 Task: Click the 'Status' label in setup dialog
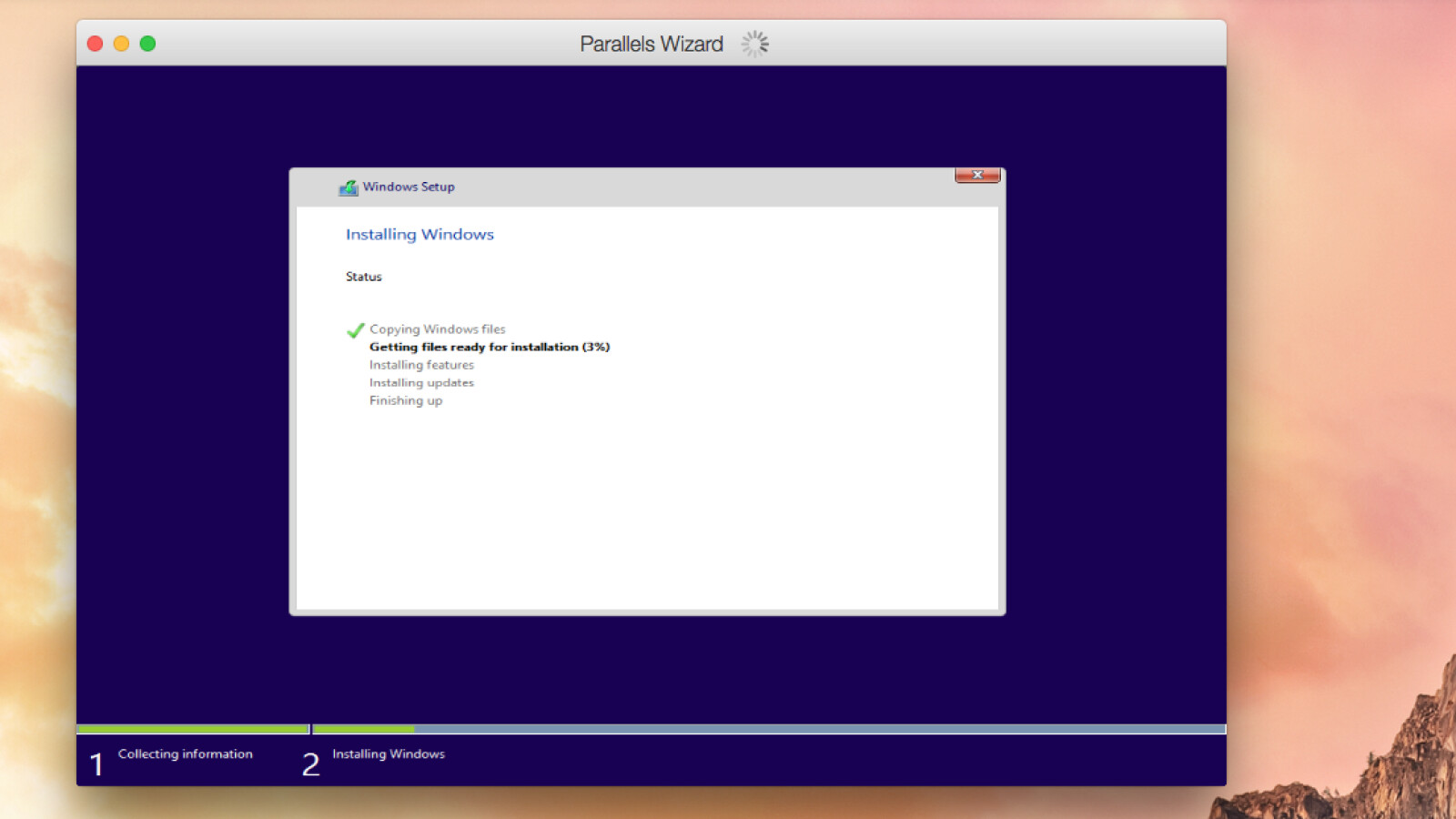(x=364, y=277)
